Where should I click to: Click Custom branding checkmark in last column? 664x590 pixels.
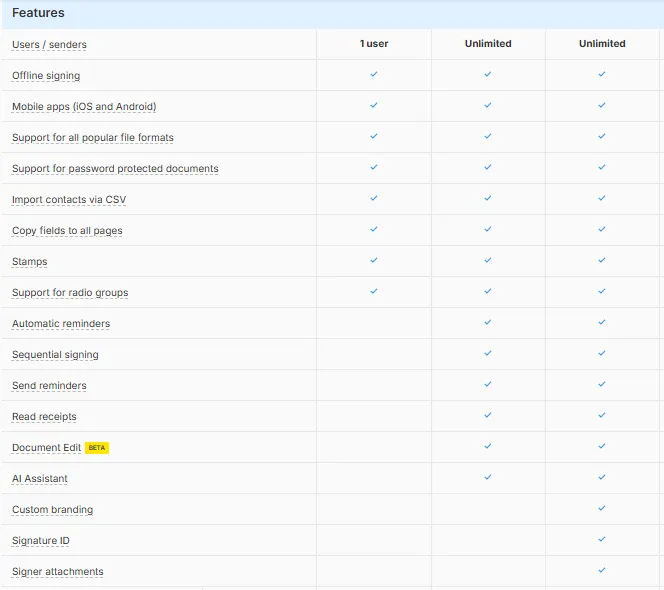pos(602,508)
